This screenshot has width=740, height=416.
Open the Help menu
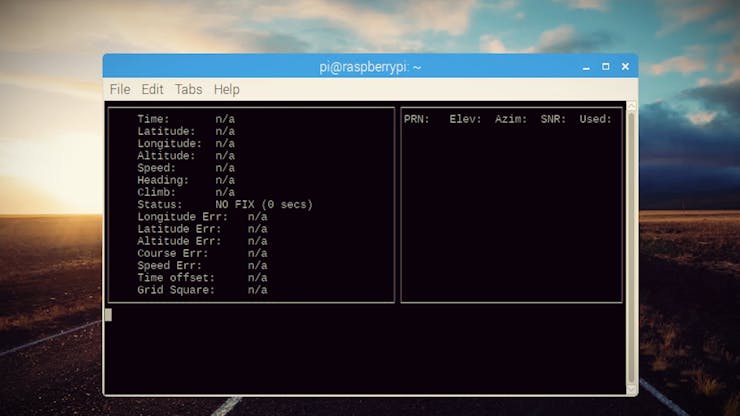click(227, 89)
